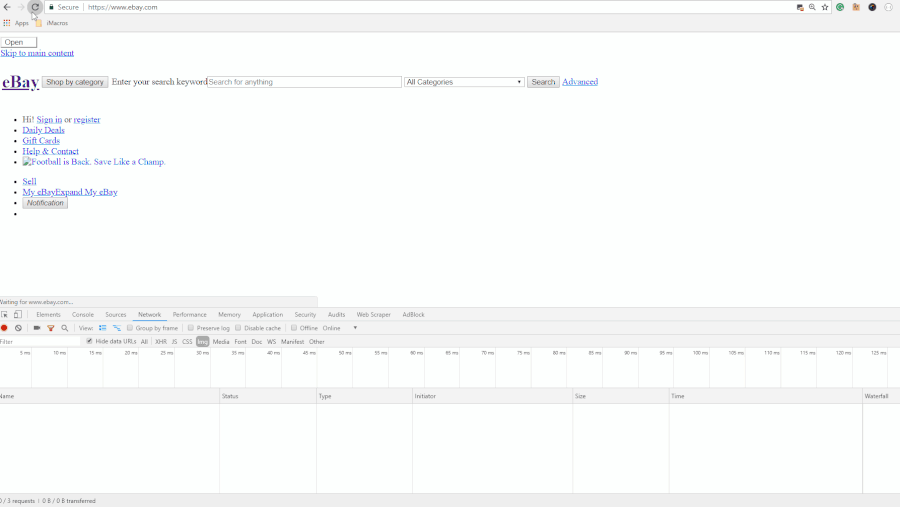
Task: Click the Open button at page top
Action: (x=19, y=42)
